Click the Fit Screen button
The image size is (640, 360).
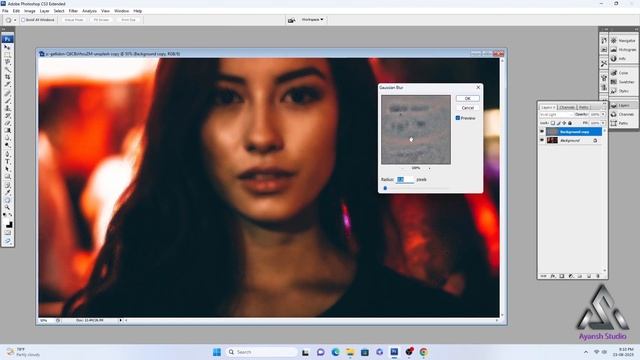pyautogui.click(x=101, y=20)
